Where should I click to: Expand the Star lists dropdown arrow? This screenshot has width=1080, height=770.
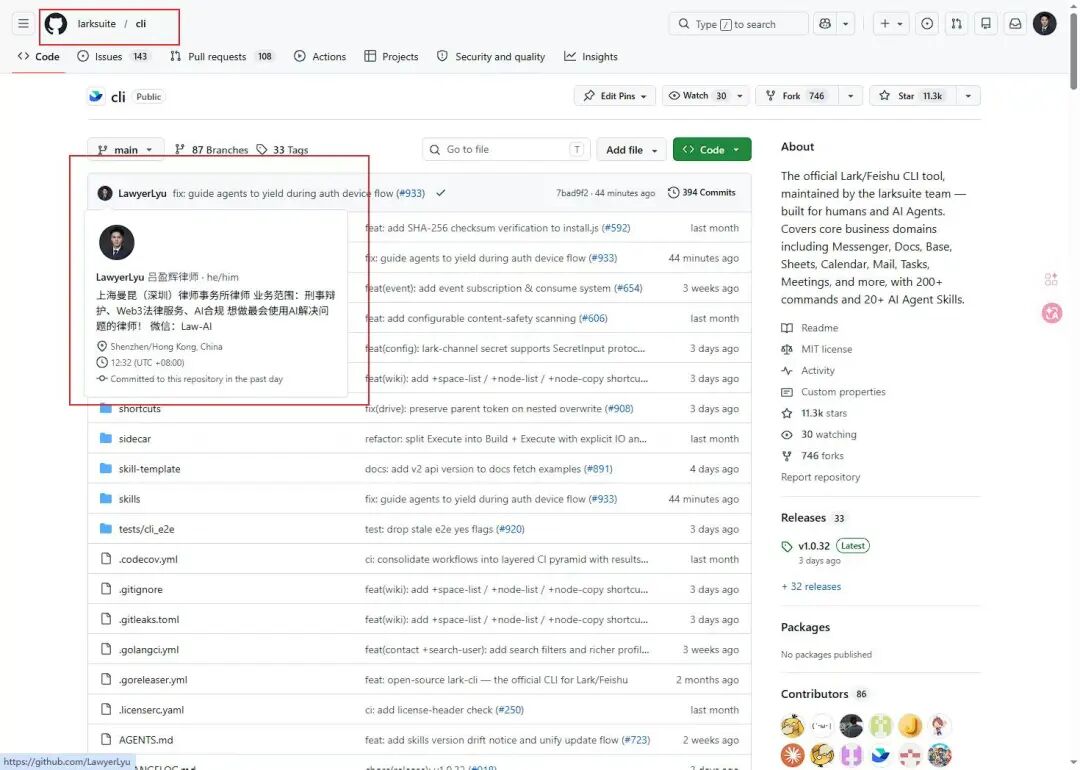pos(968,96)
